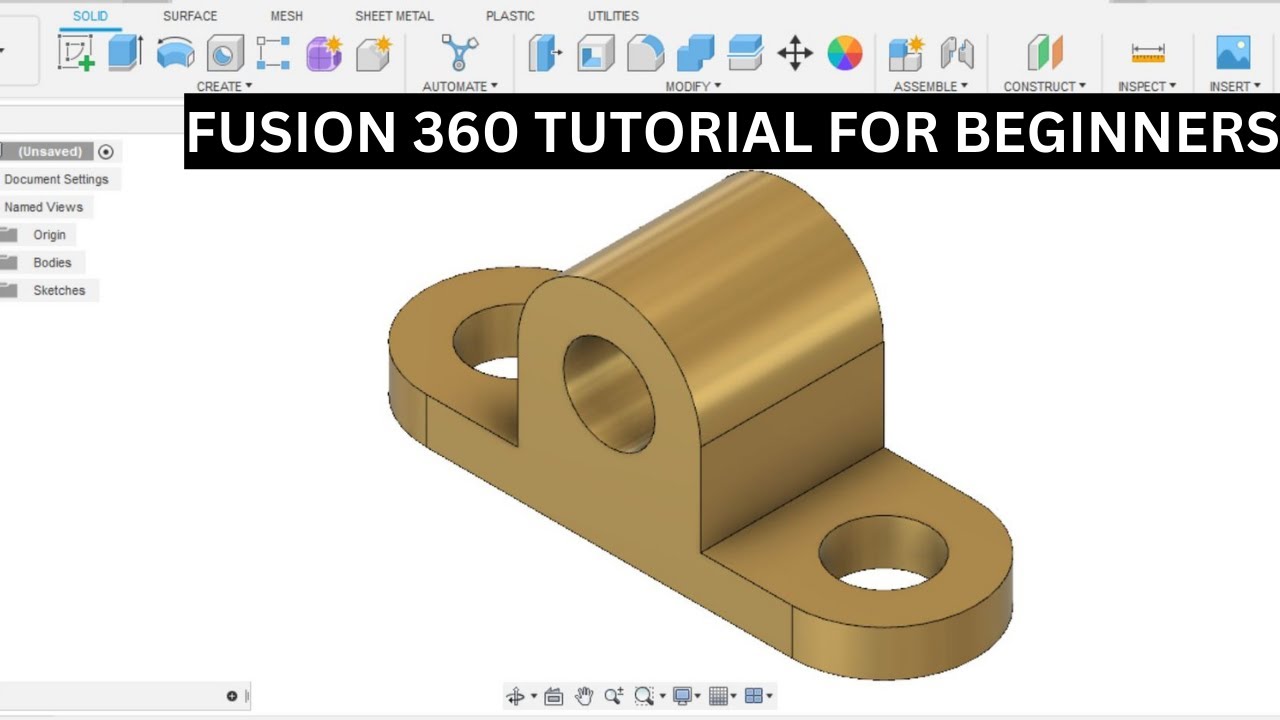
Task: Select Document Settings in the browser
Action: click(x=56, y=180)
